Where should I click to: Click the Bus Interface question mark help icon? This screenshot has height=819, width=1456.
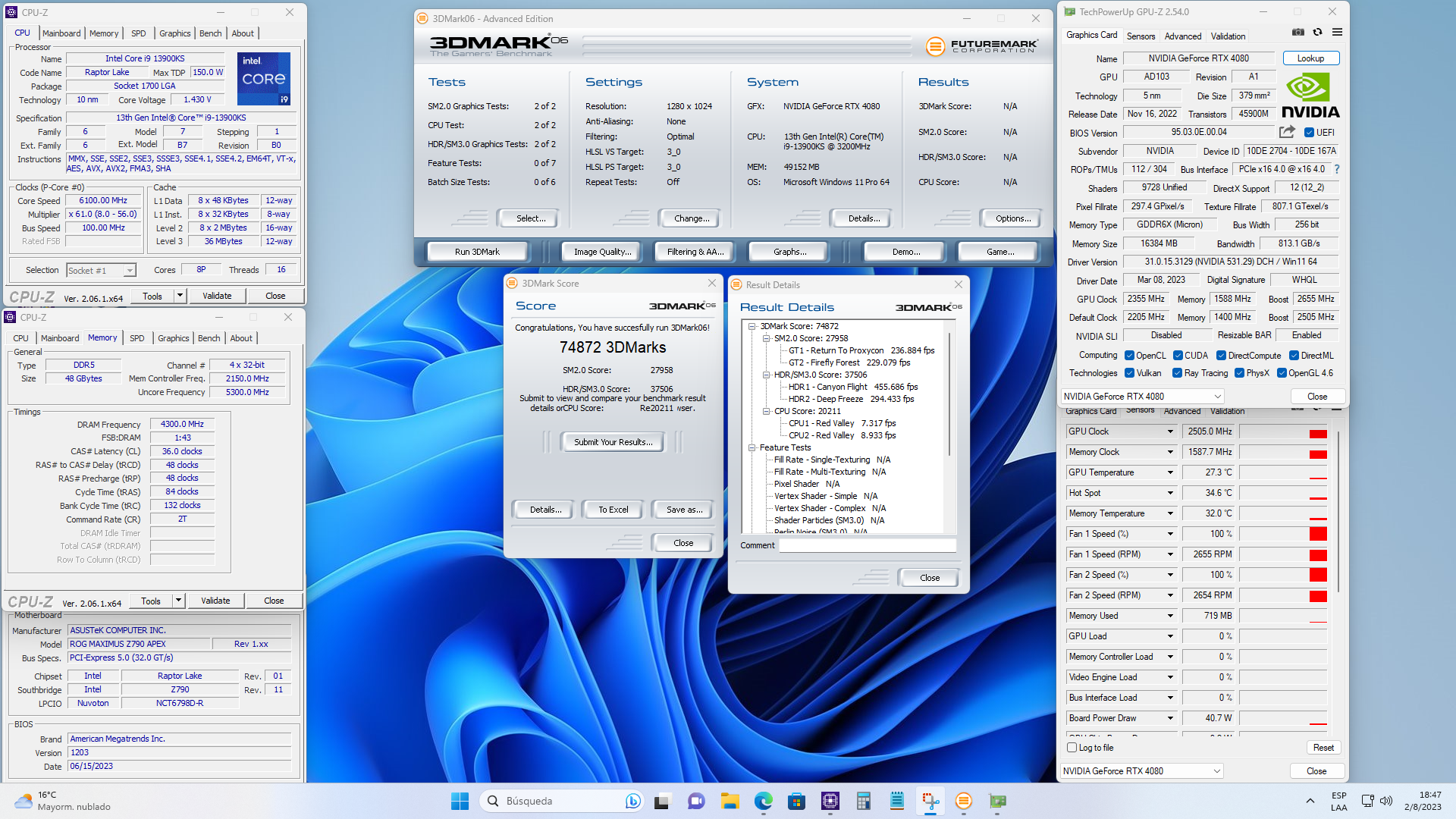pyautogui.click(x=1336, y=169)
